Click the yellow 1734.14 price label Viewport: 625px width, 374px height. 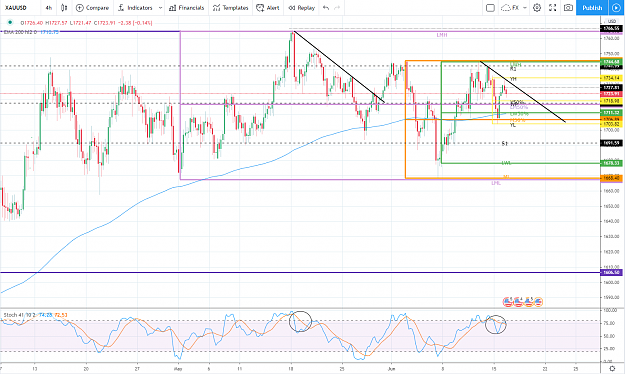click(x=611, y=78)
